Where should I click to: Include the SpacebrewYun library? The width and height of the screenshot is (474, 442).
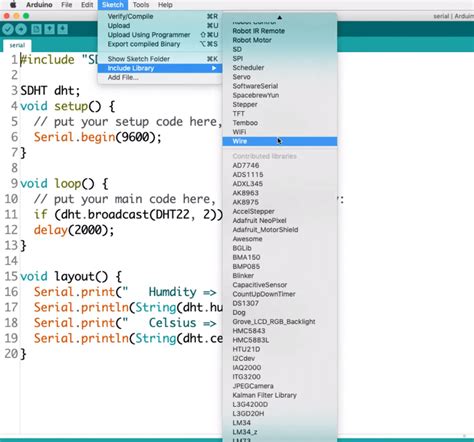pyautogui.click(x=280, y=95)
